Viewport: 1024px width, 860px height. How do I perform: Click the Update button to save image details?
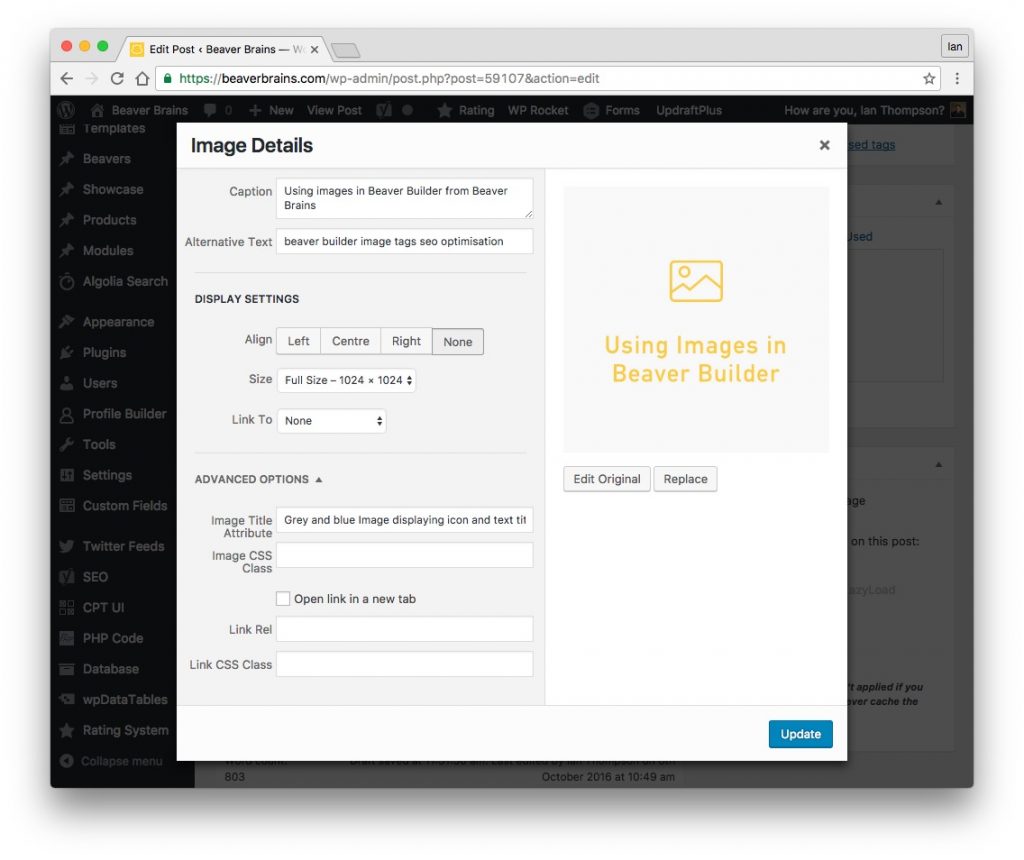(x=800, y=733)
